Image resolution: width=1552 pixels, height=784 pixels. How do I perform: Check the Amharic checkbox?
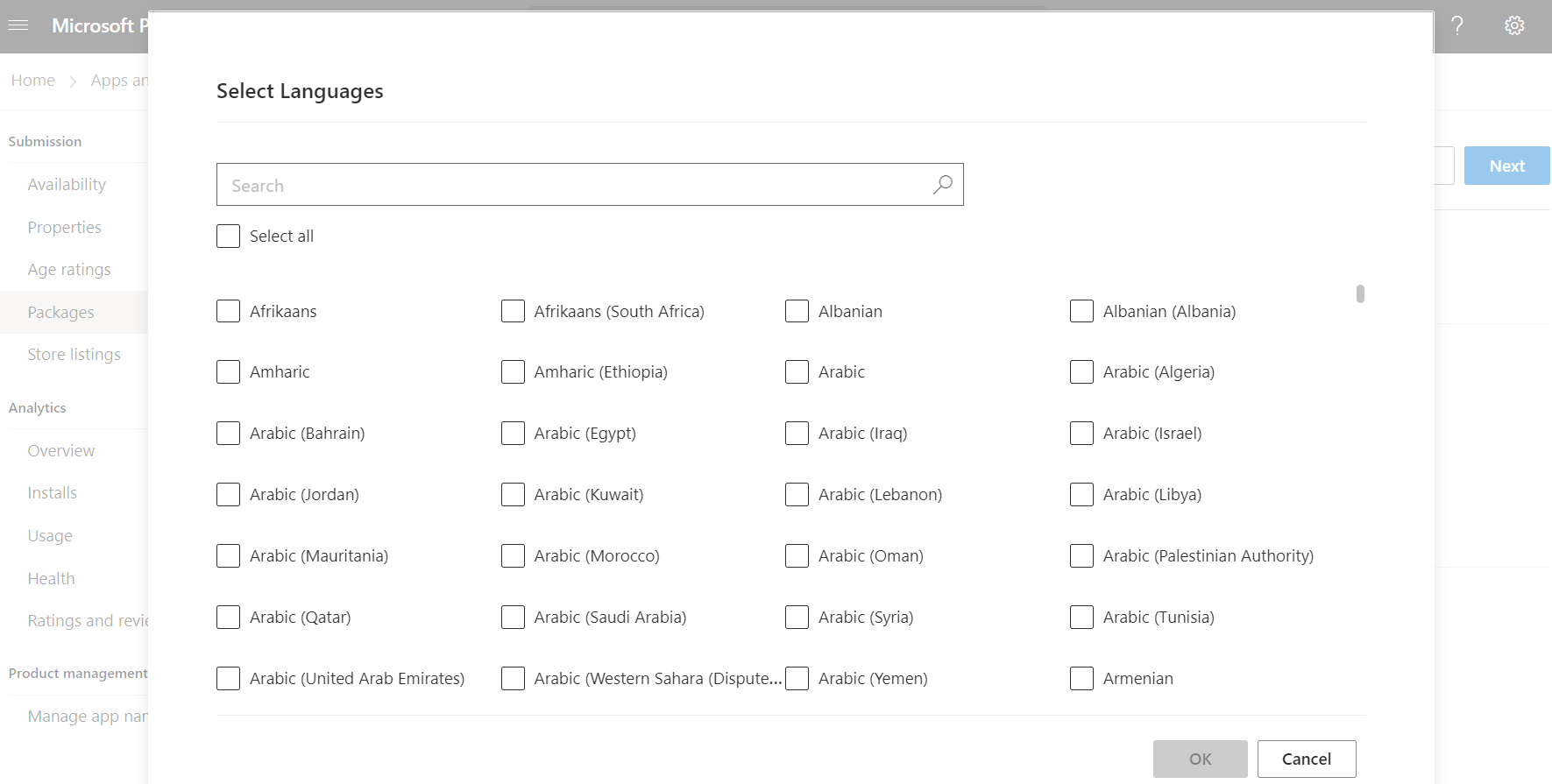click(228, 372)
